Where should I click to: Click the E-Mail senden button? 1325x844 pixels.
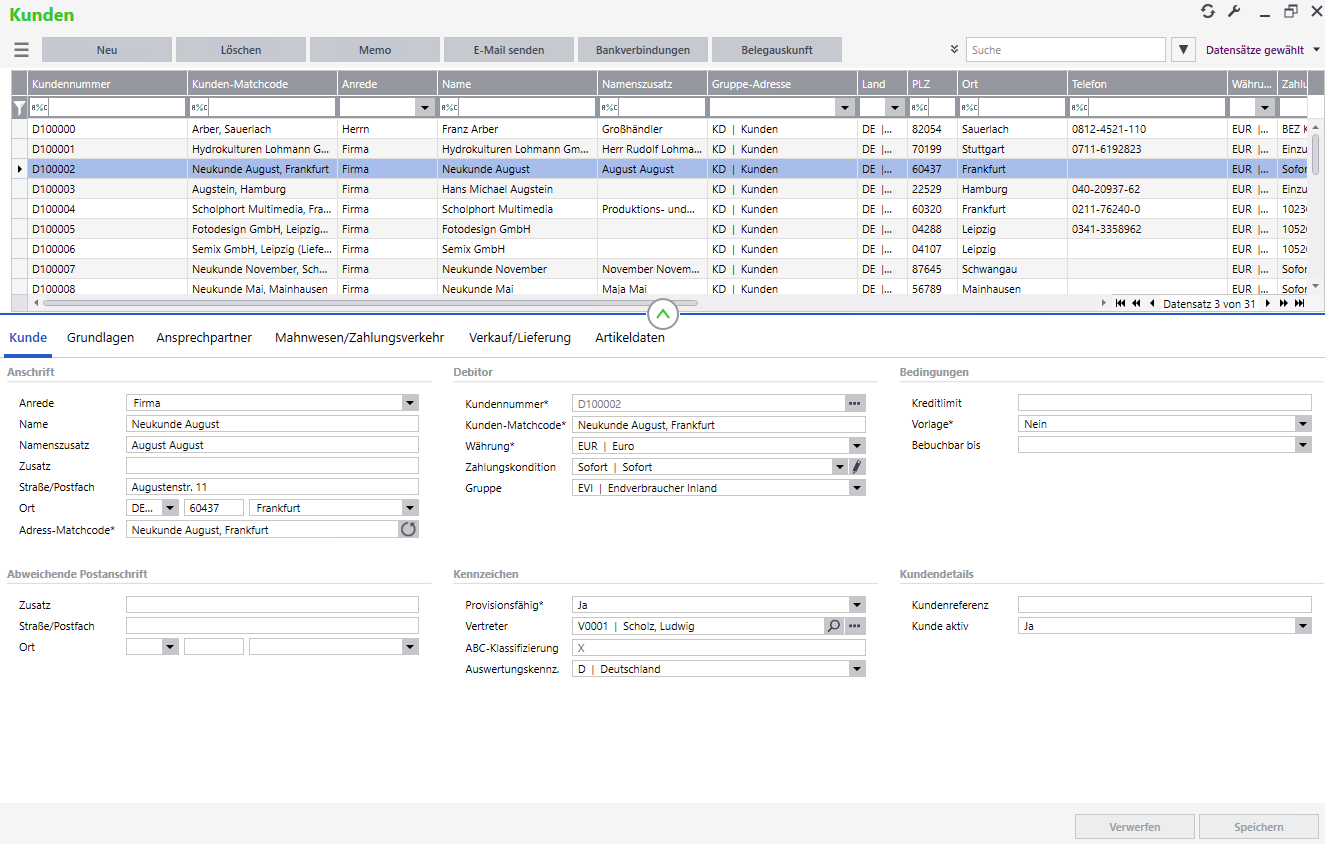(x=509, y=50)
